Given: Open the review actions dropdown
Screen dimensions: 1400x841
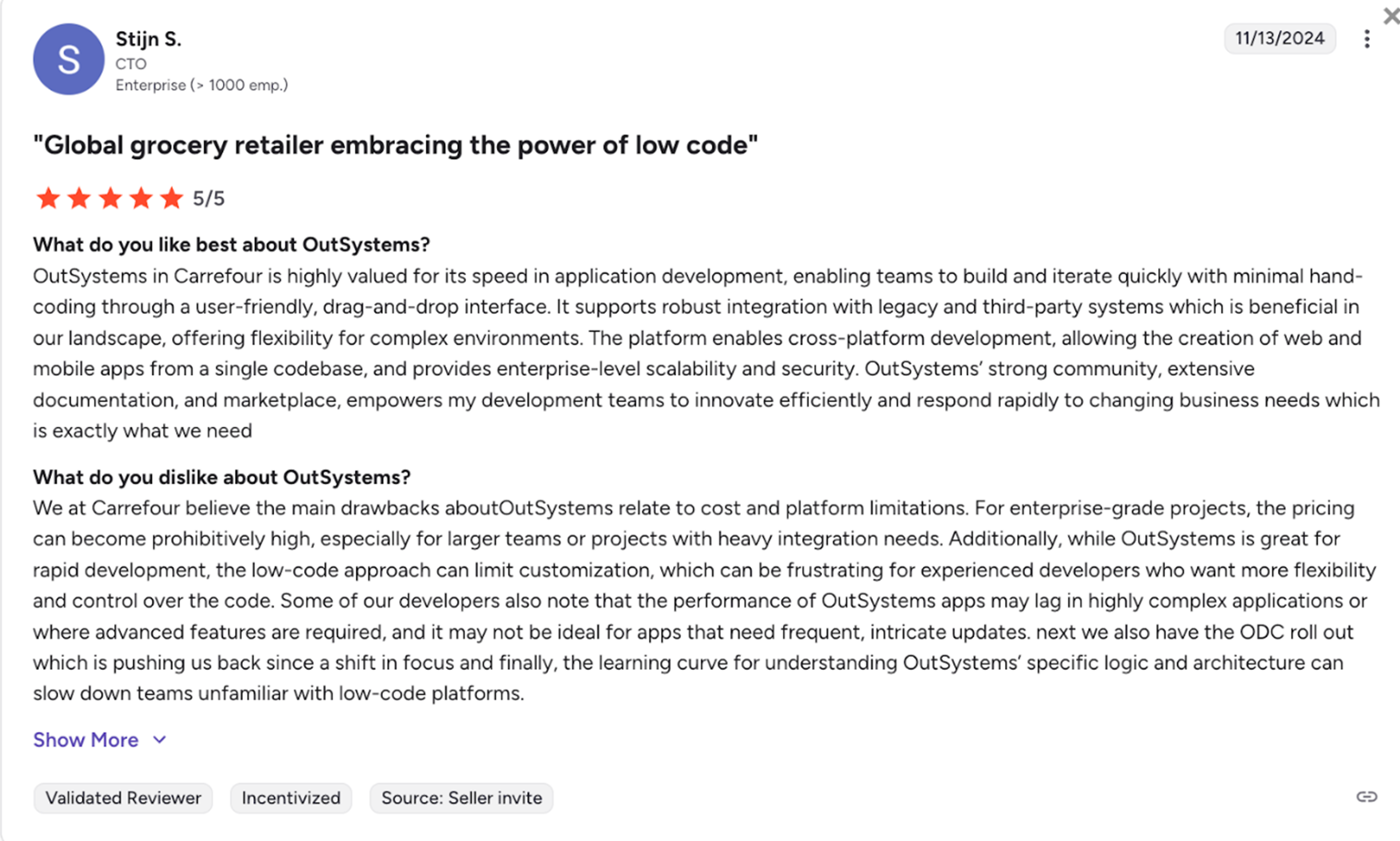Looking at the screenshot, I should pos(1367,39).
